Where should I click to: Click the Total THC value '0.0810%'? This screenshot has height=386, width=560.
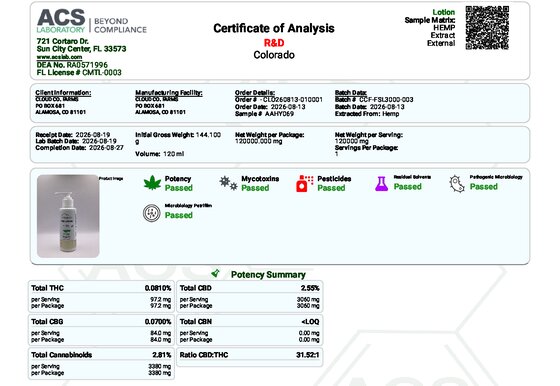[158, 288]
